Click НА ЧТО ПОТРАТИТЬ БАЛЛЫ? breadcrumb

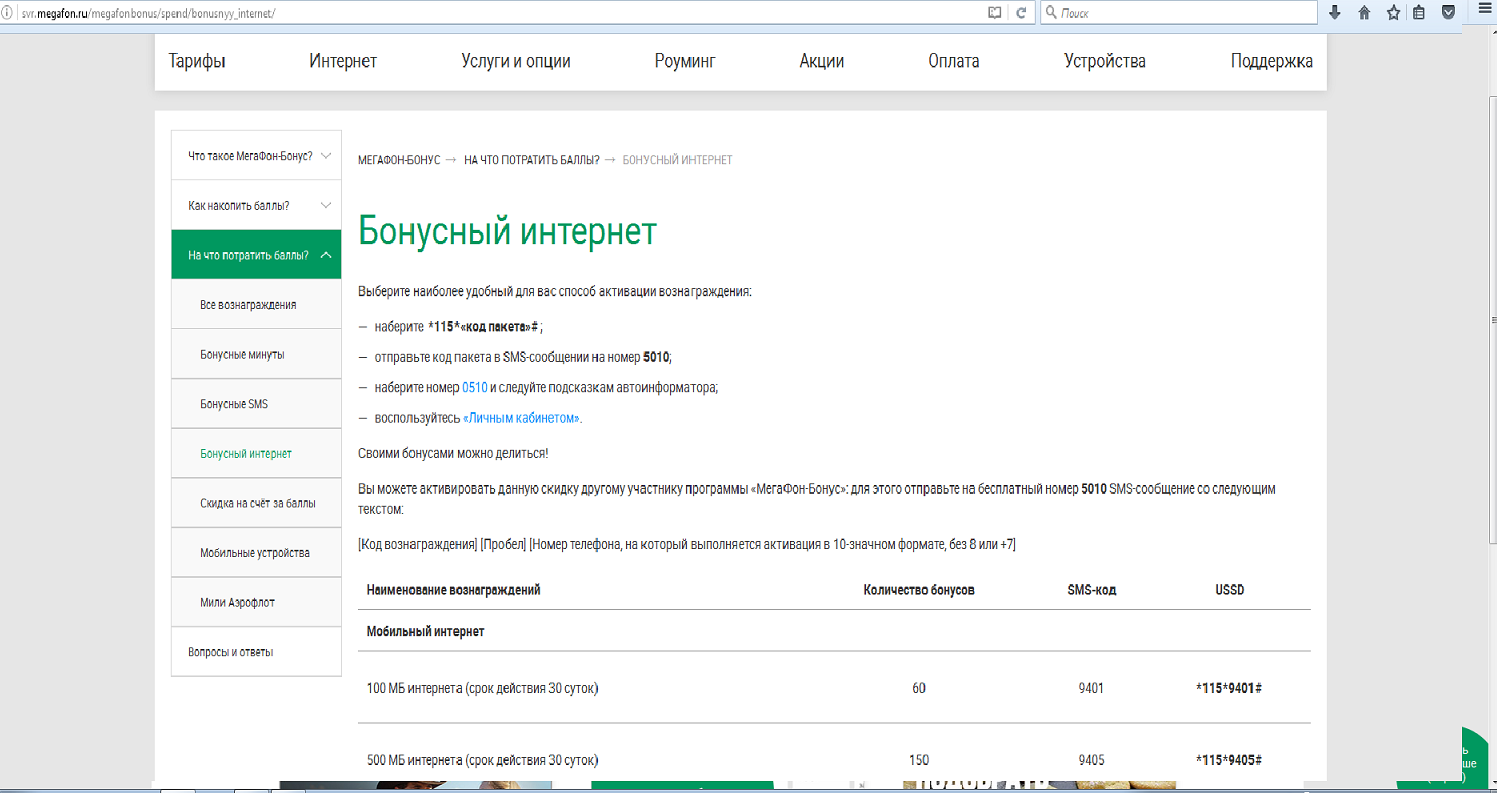coord(532,160)
